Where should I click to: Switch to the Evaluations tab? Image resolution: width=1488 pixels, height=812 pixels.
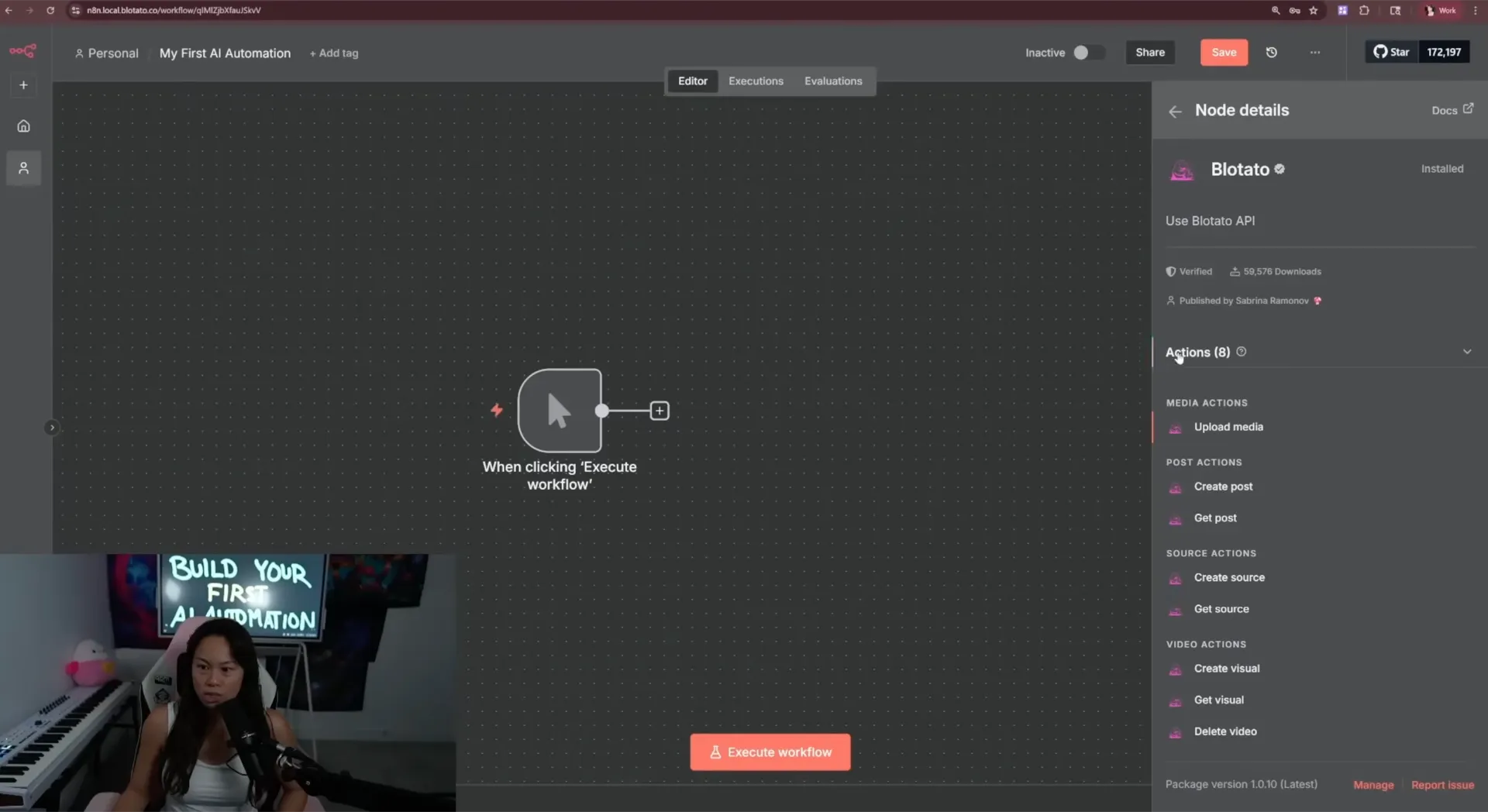[833, 81]
